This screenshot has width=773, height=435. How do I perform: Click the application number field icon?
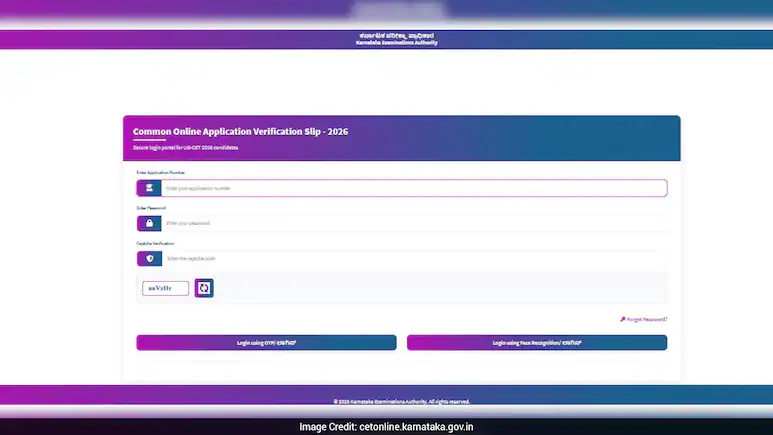click(x=149, y=188)
